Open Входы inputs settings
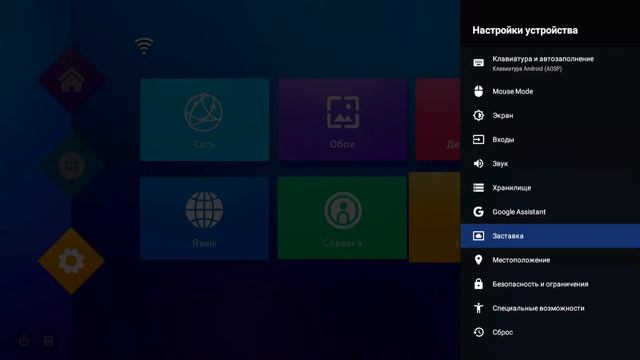The image size is (640, 360). point(550,140)
